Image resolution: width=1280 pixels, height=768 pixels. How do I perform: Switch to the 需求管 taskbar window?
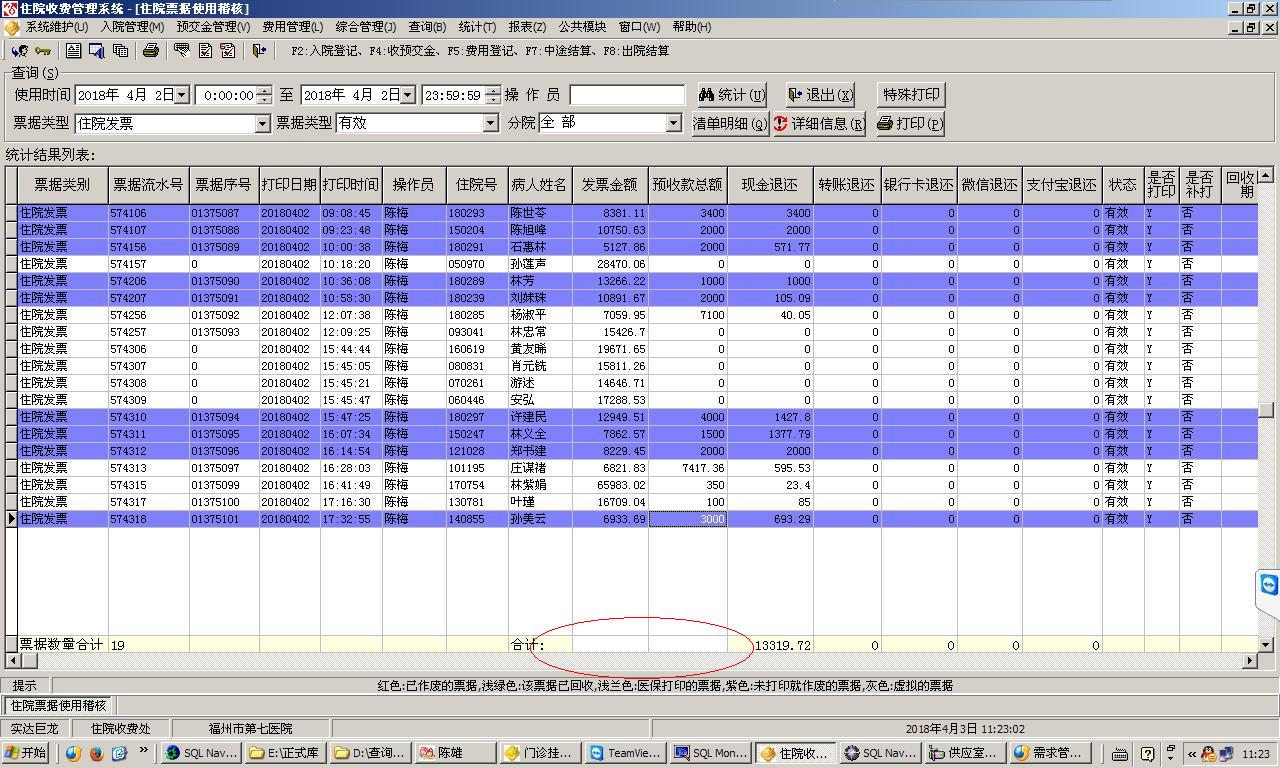pyautogui.click(x=1050, y=753)
